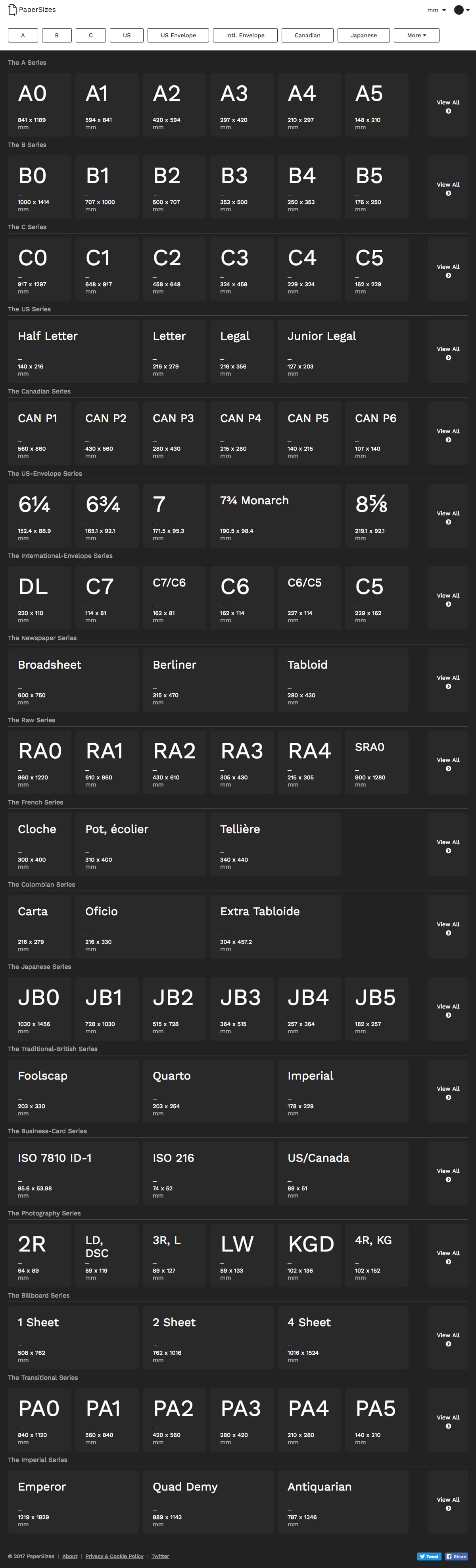Expand the More series menu
Image resolution: width=476 pixels, height=1568 pixels.
(x=416, y=35)
